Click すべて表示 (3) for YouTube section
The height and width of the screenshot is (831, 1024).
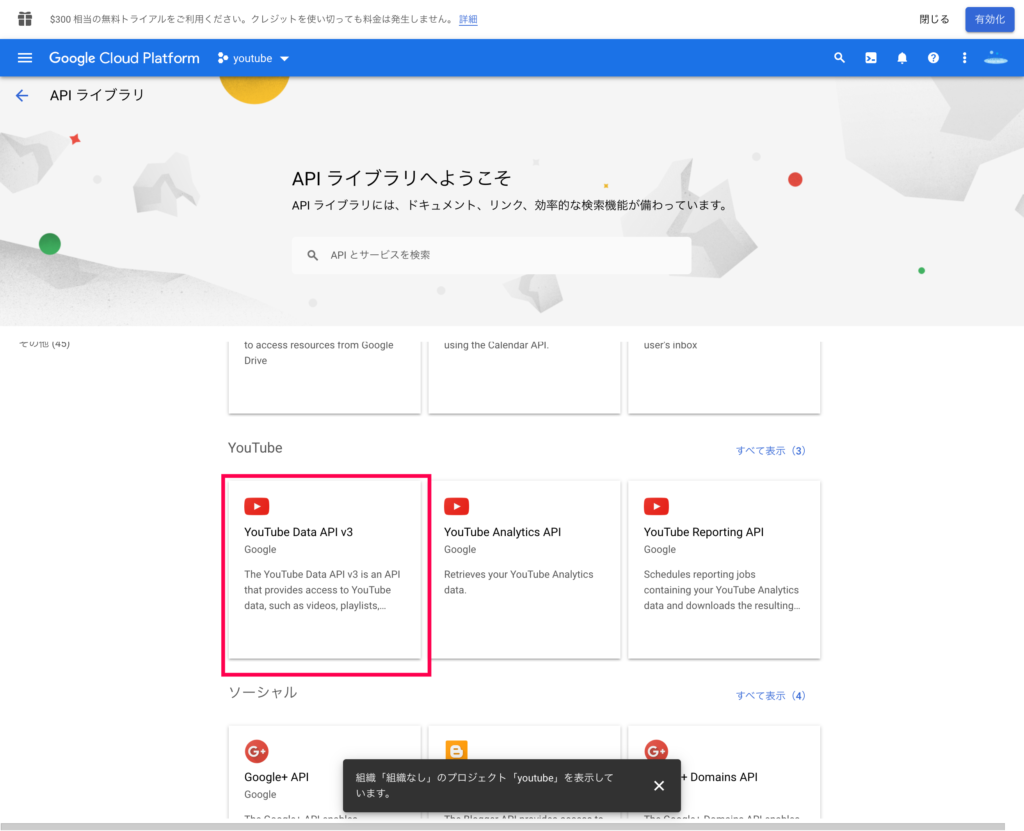coord(771,451)
